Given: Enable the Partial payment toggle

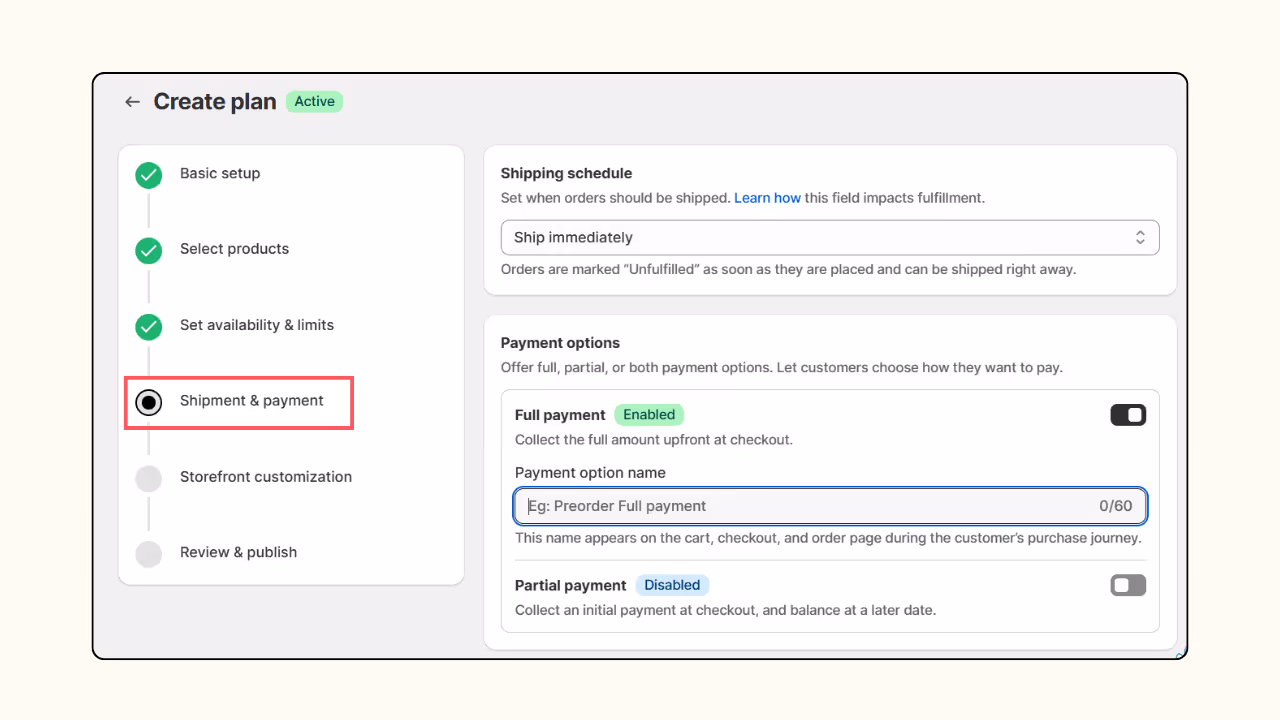Looking at the screenshot, I should pos(1128,585).
